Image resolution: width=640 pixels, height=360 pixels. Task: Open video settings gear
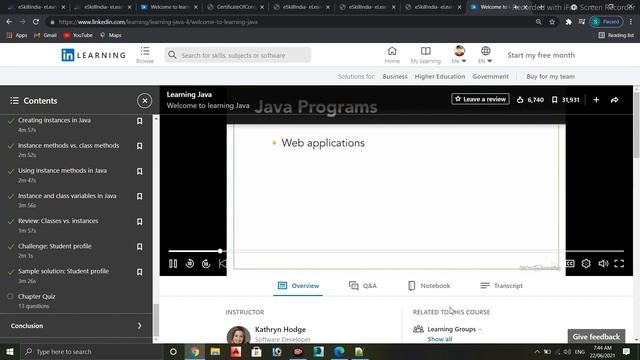click(586, 264)
